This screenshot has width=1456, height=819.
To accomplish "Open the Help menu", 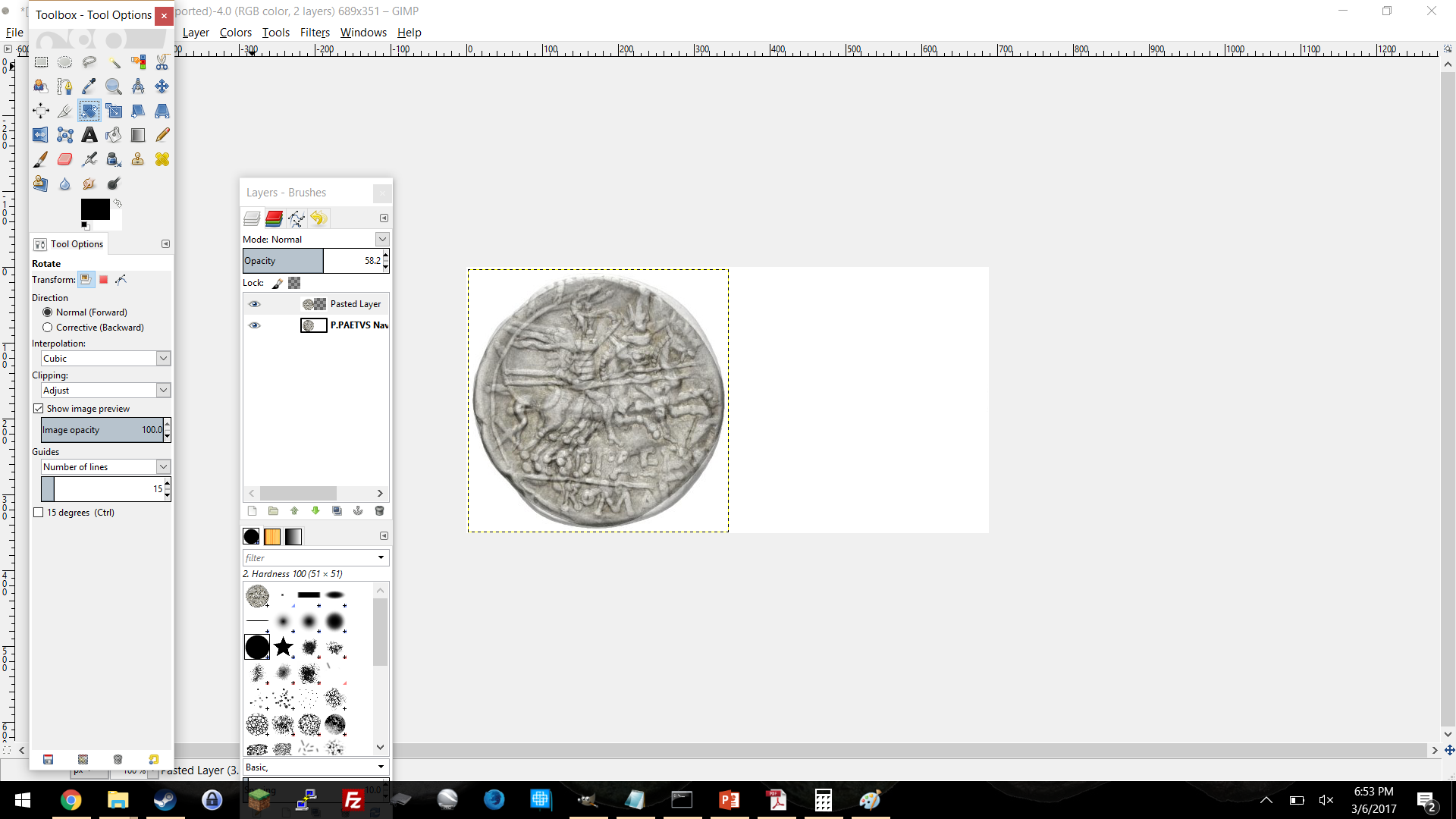I will click(x=409, y=33).
